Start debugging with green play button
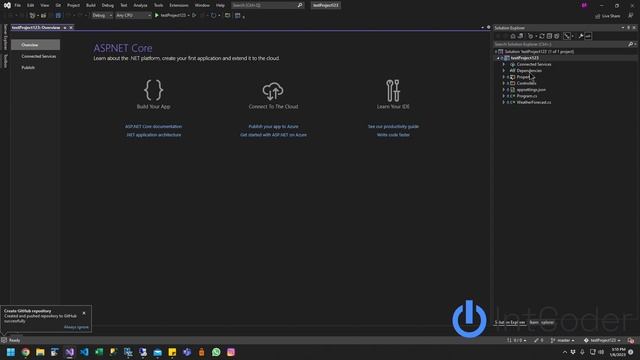 [156, 16]
